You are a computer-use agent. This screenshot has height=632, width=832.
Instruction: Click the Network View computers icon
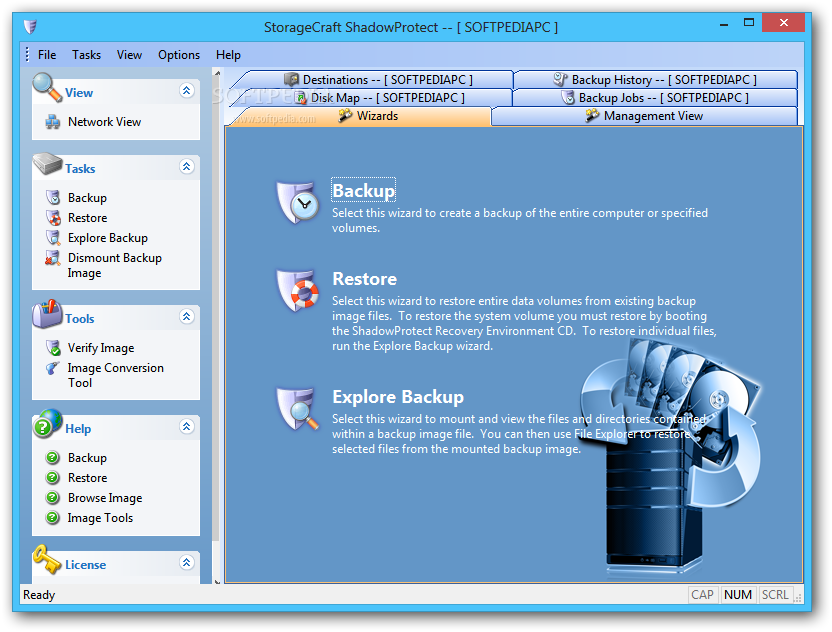53,122
